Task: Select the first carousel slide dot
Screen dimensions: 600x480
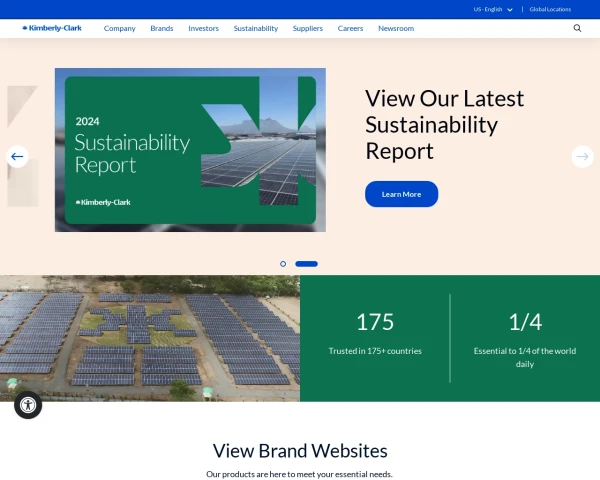Action: coord(283,264)
